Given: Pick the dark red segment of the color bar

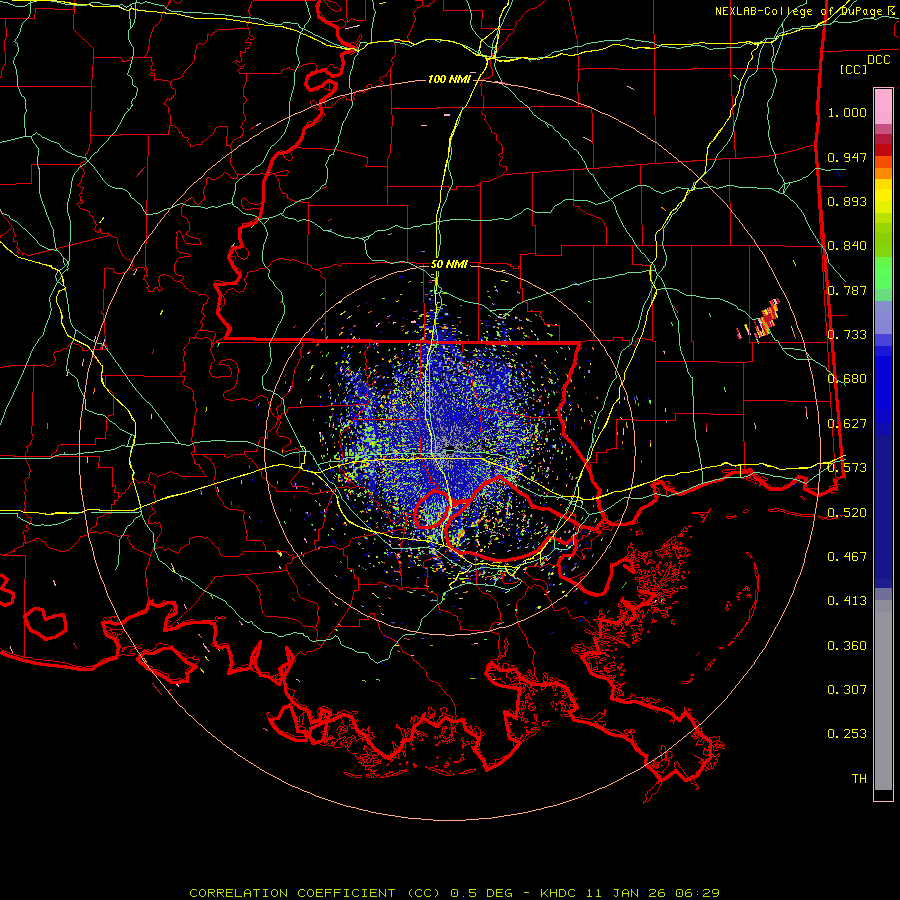Looking at the screenshot, I should click(x=883, y=149).
